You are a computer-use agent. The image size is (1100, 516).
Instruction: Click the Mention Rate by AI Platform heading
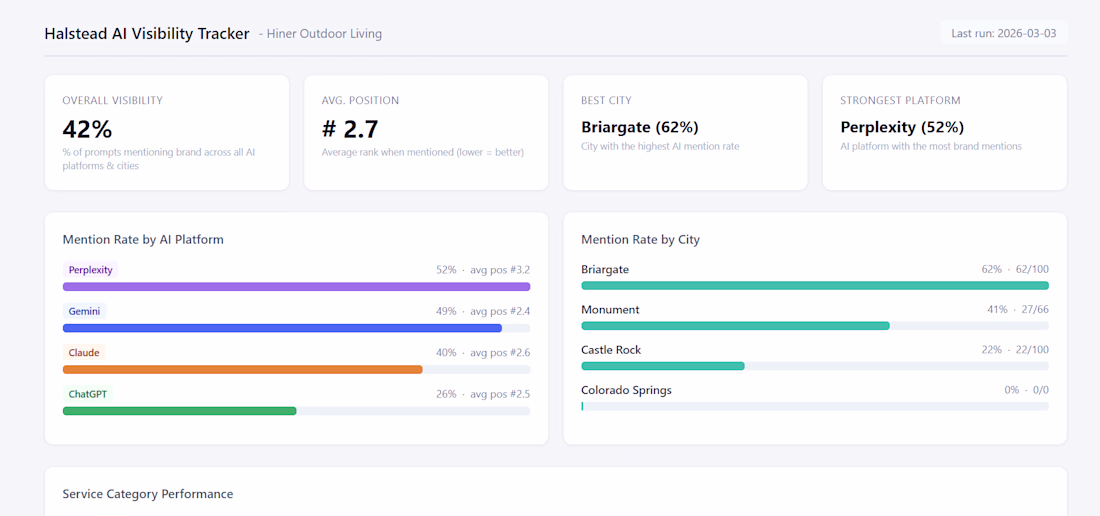[143, 240]
